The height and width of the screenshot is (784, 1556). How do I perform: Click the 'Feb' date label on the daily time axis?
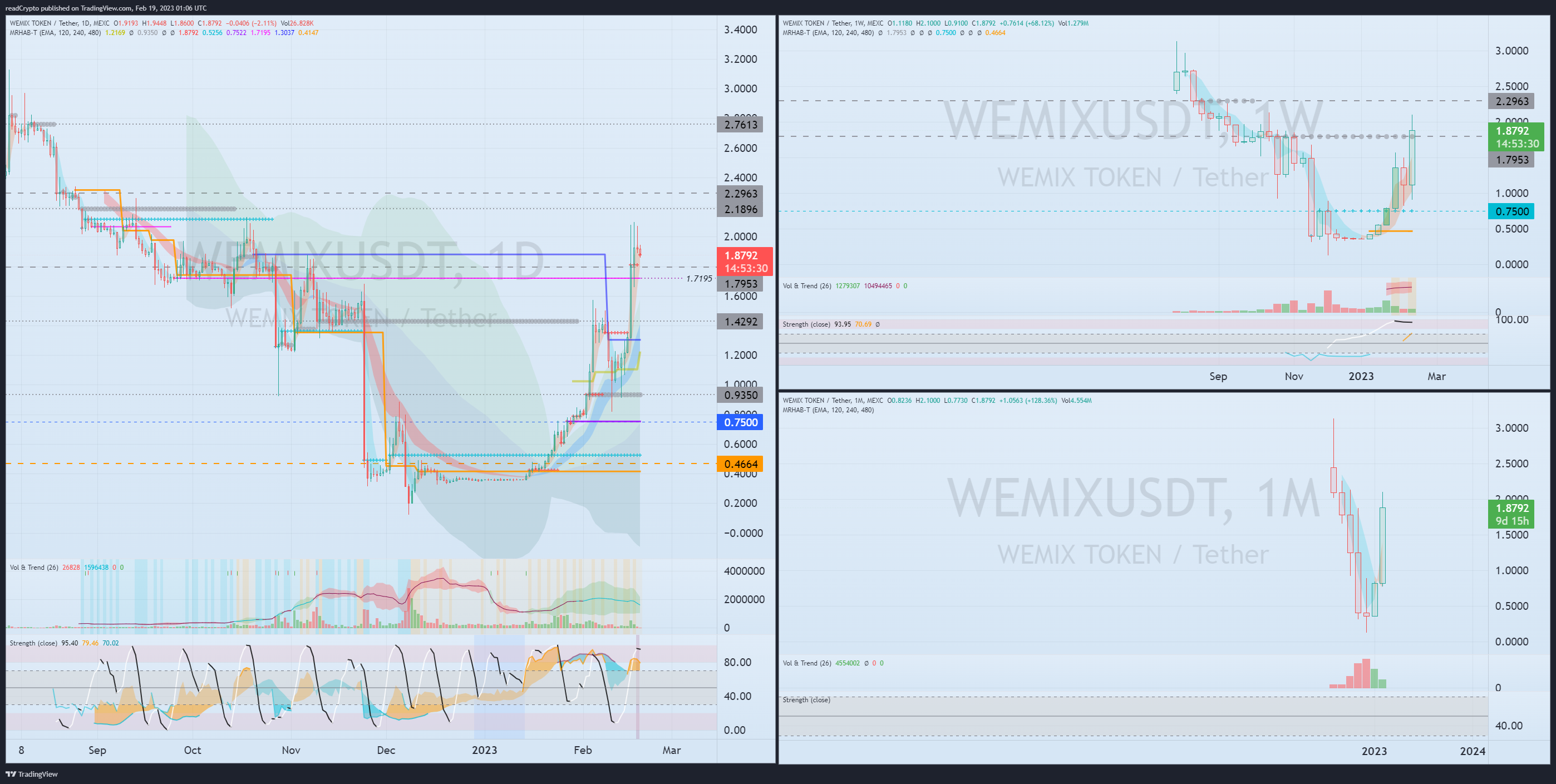tap(582, 750)
